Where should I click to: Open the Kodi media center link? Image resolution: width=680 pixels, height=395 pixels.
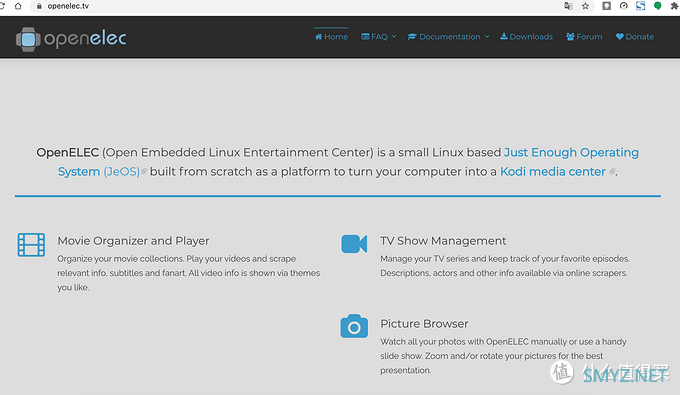point(552,172)
